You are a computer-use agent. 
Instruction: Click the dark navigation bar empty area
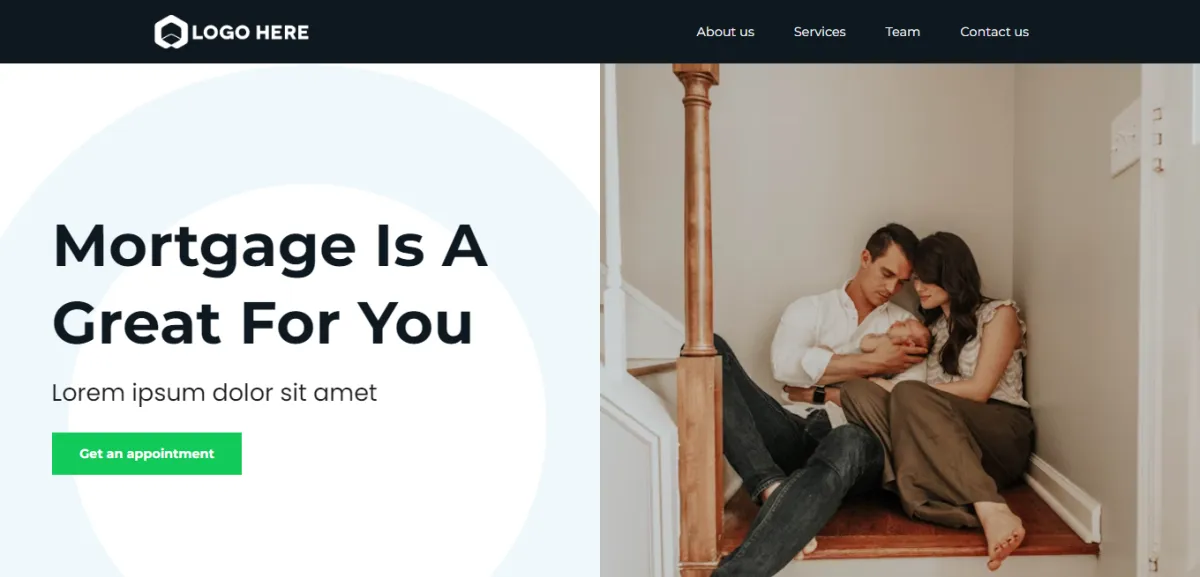[500, 32]
